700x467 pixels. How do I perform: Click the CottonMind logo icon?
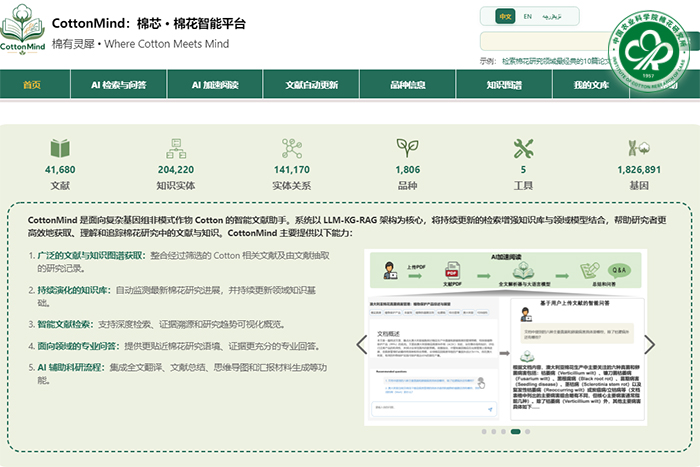(22, 29)
